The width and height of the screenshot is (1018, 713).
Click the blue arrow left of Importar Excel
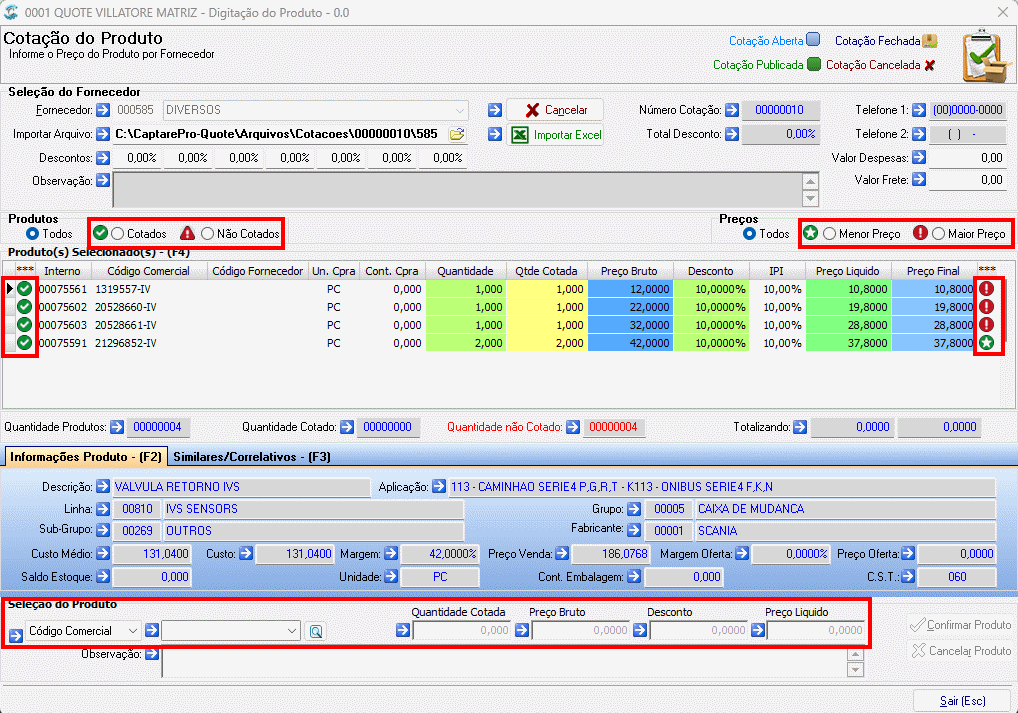495,134
